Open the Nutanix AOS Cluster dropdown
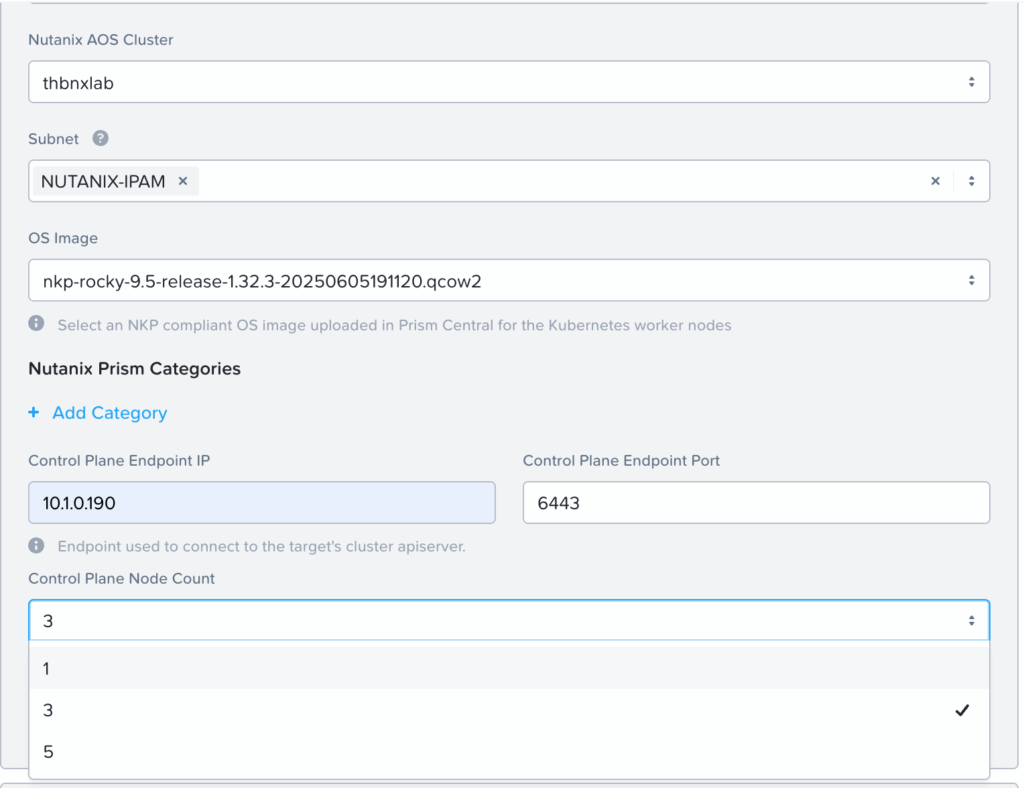 tap(509, 82)
